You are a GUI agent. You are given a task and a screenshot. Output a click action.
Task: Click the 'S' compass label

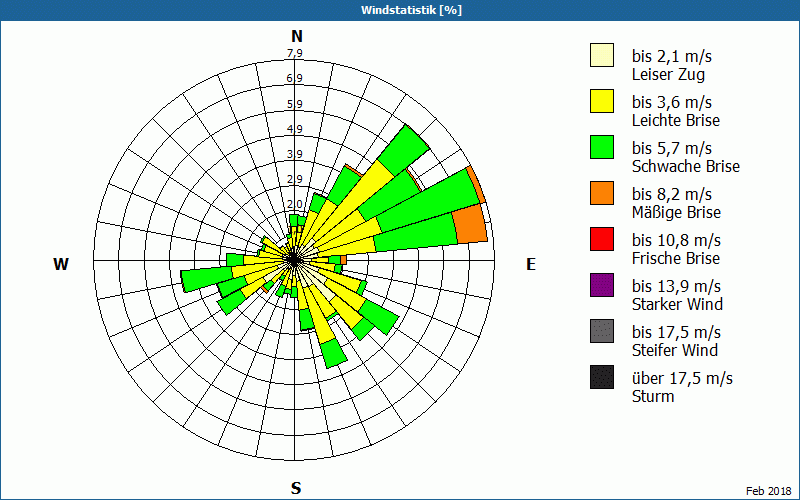click(x=296, y=488)
